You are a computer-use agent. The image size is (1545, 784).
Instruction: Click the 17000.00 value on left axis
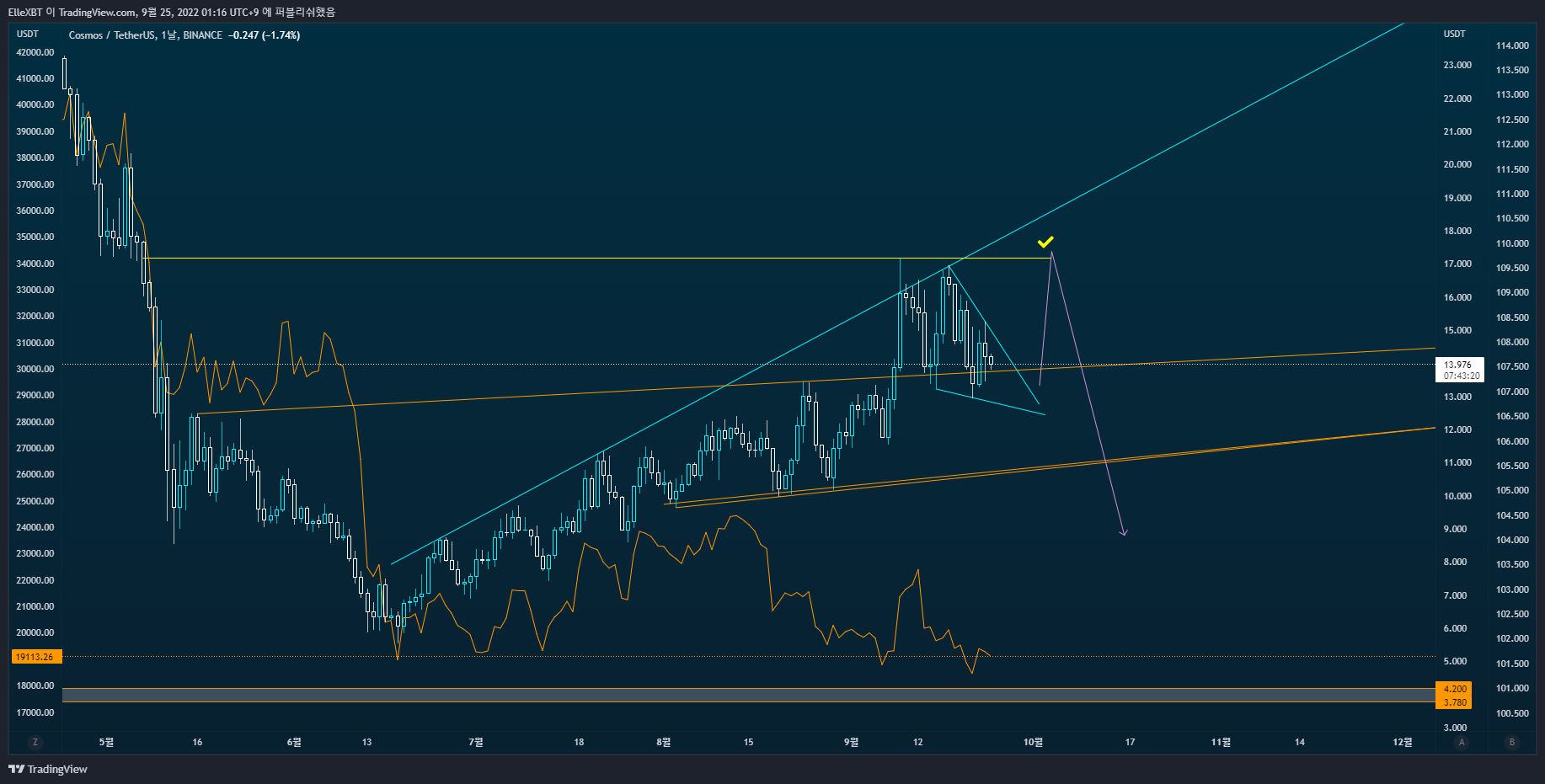click(x=35, y=712)
